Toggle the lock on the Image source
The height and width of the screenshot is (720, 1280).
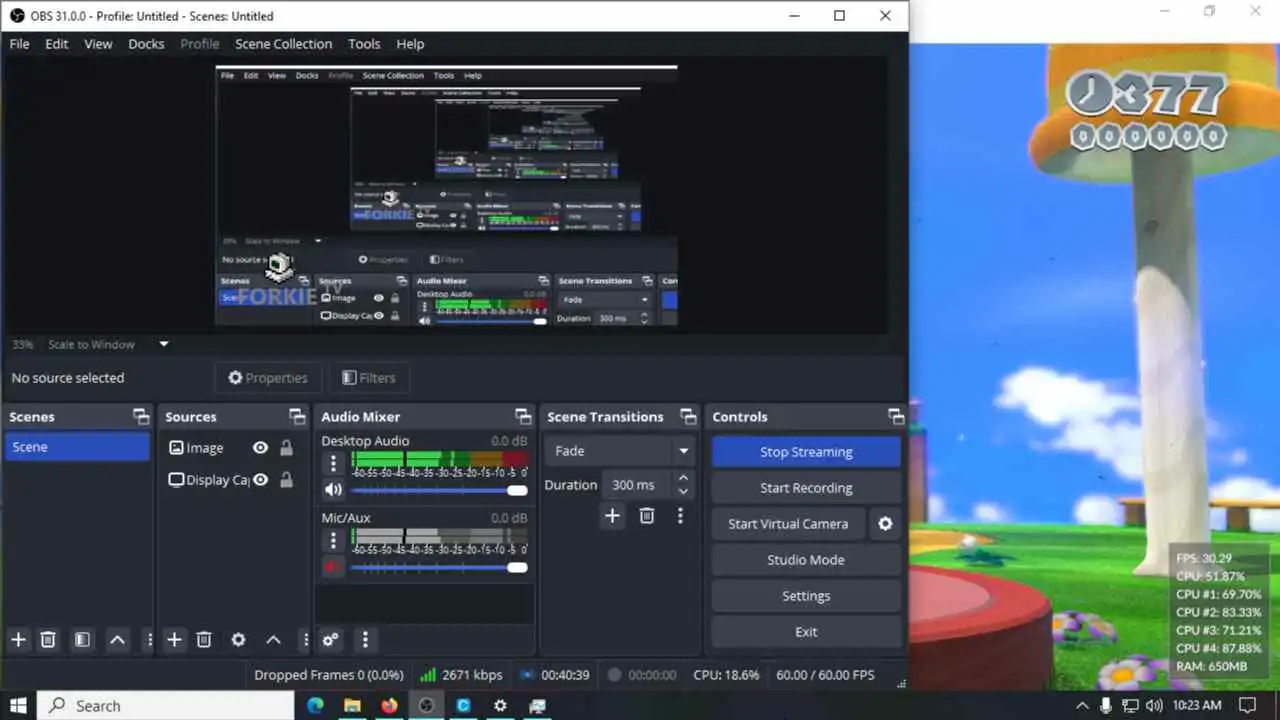tap(287, 448)
